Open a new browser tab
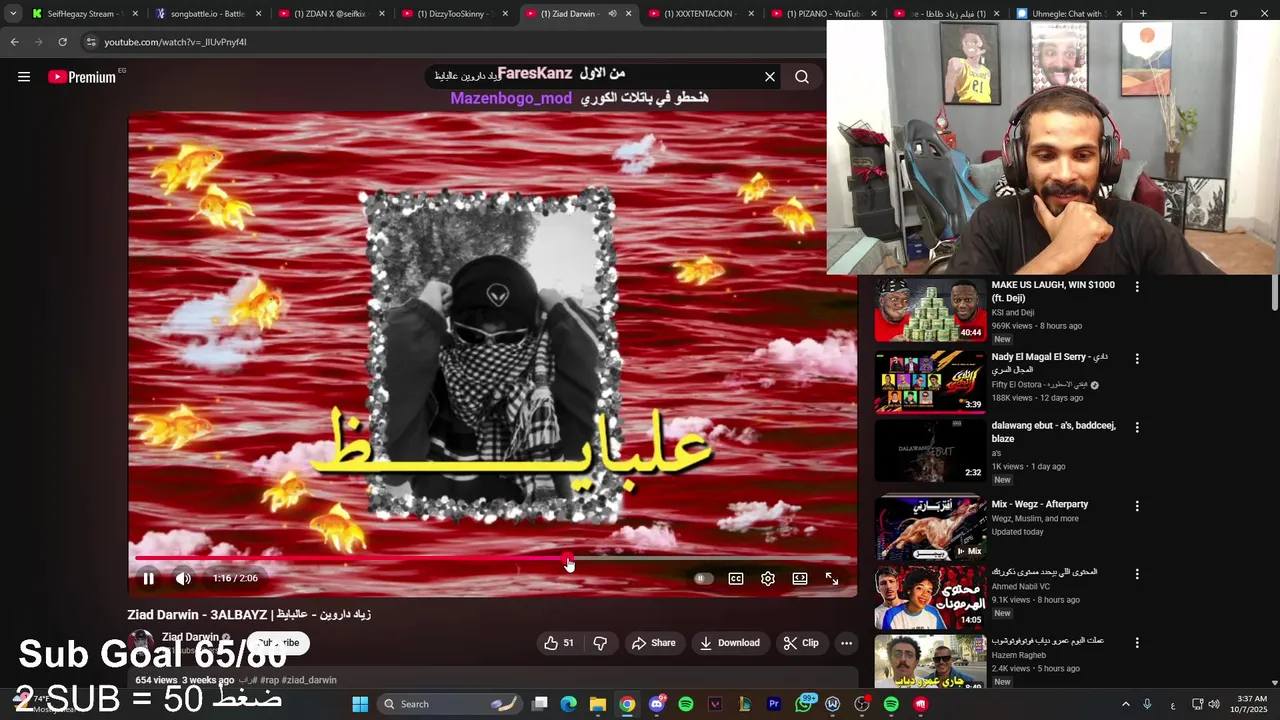The height and width of the screenshot is (720, 1280). click(x=1143, y=14)
